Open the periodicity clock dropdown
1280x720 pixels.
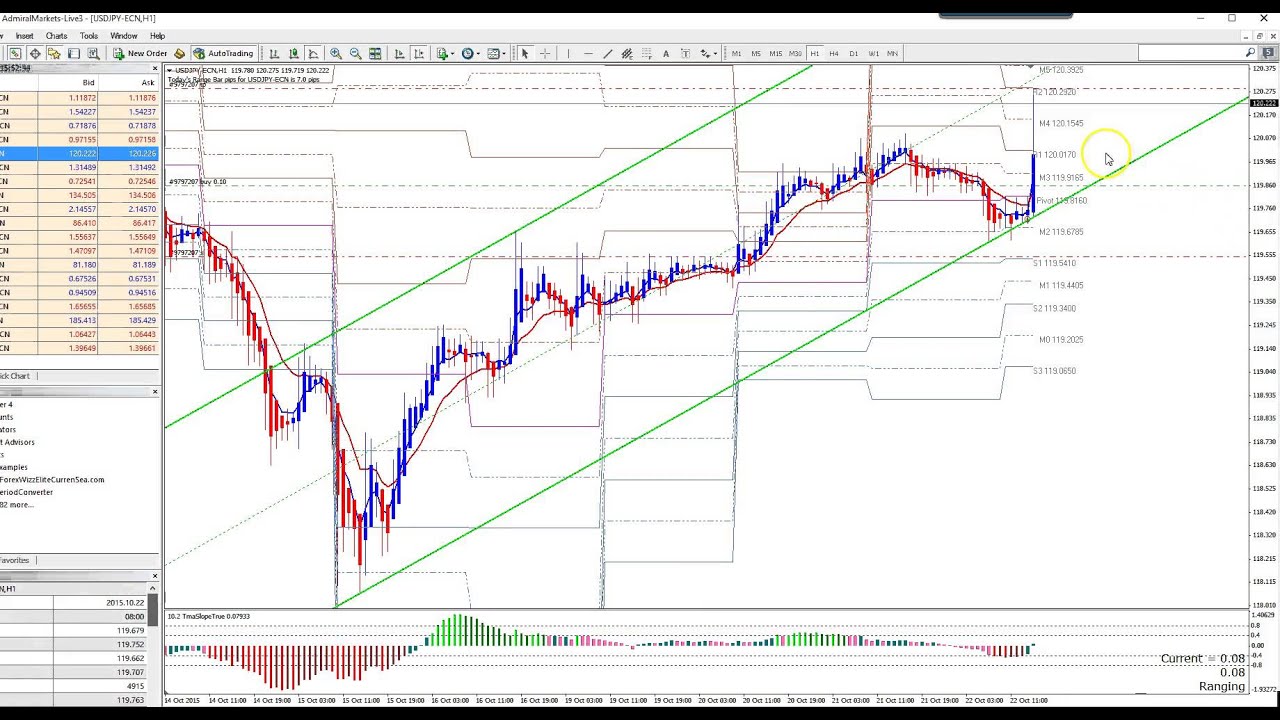[470, 53]
